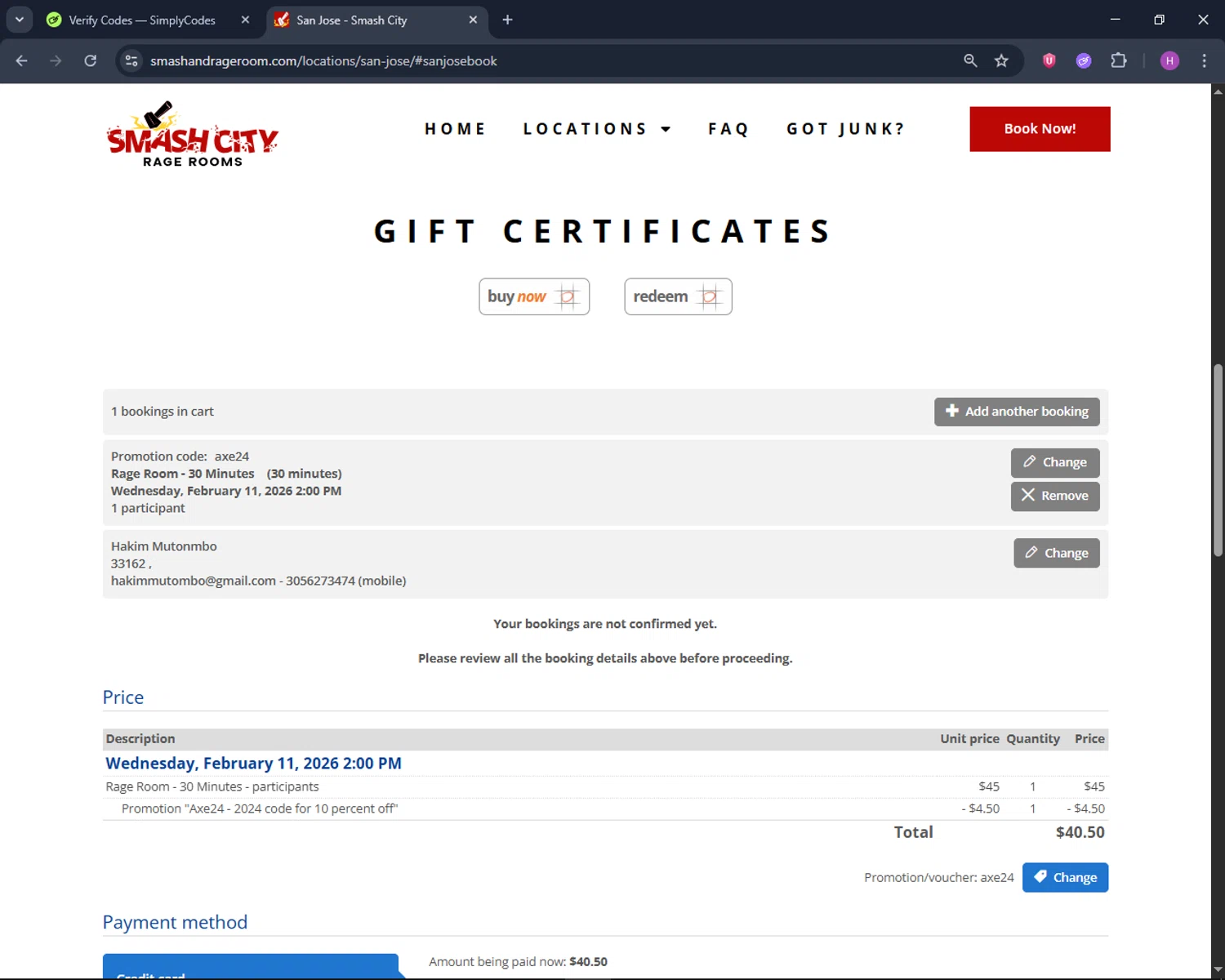1225x980 pixels.
Task: Click the buy now gift certificate button
Action: (x=534, y=296)
